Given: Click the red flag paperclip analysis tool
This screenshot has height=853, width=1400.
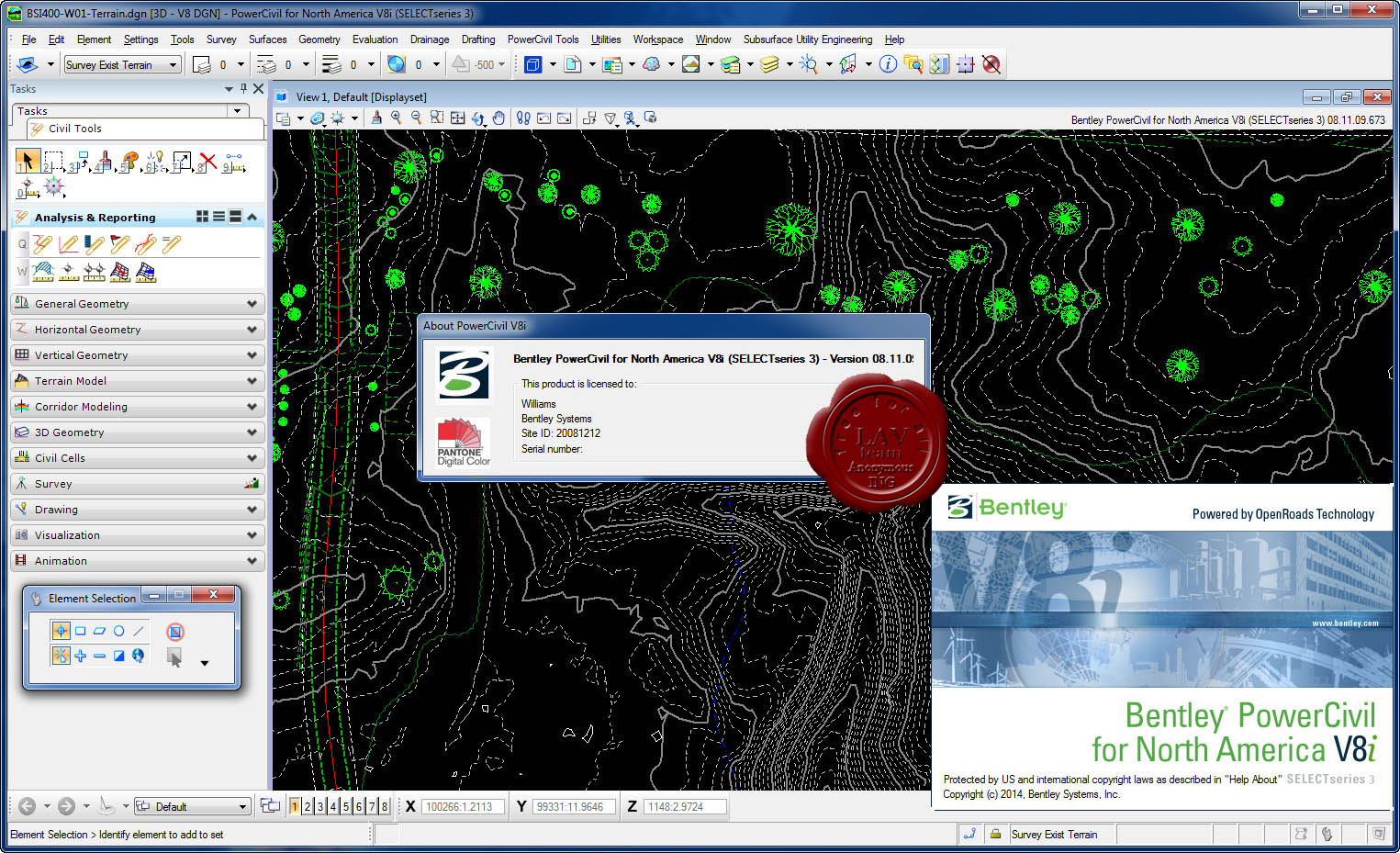Looking at the screenshot, I should click(120, 244).
